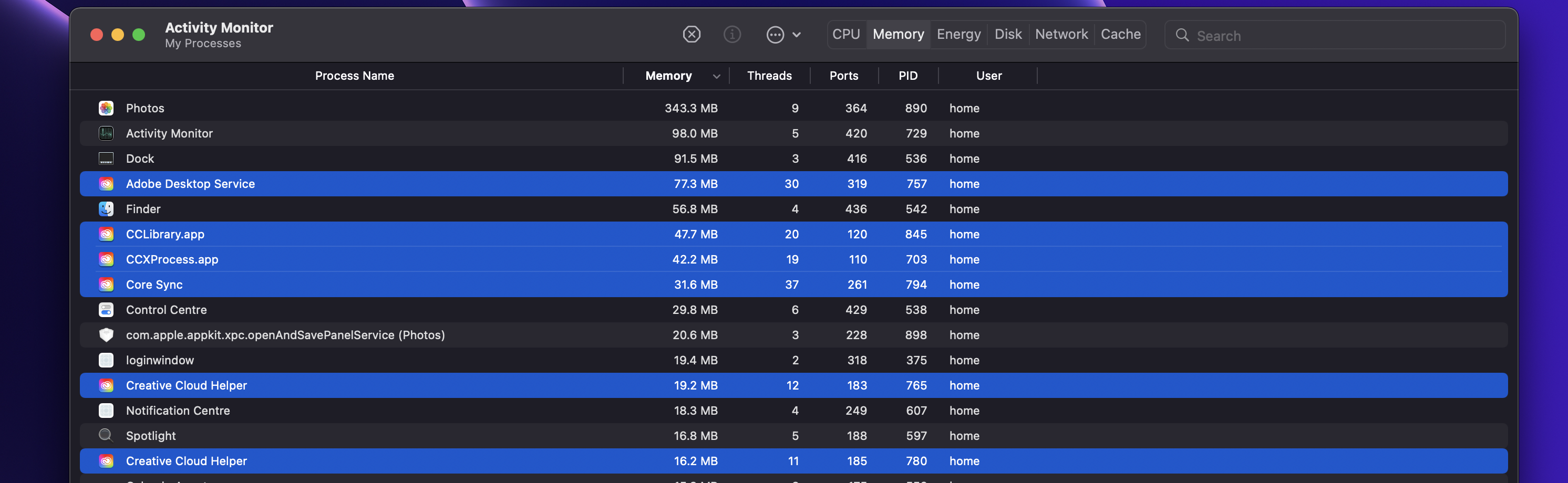Click the Adobe Desktop Service icon
This screenshot has width=1568, height=483.
tap(106, 184)
